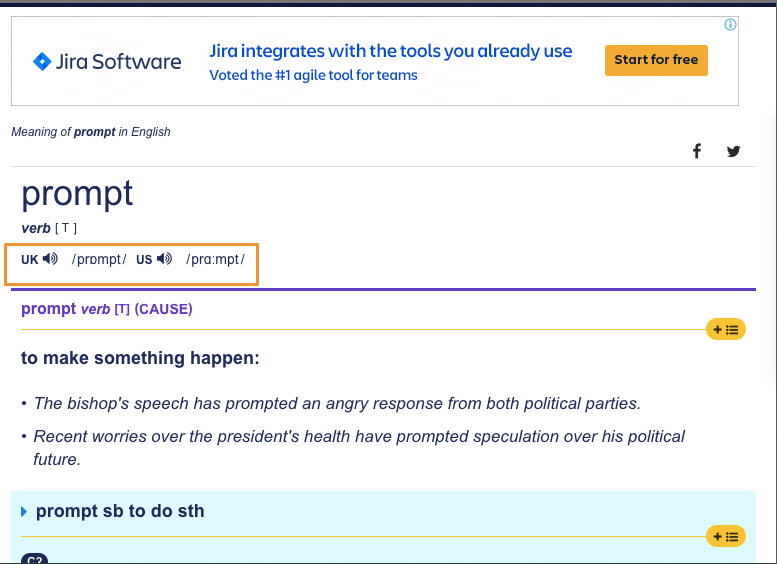This screenshot has width=777, height=564.
Task: Click the UK transcription /prɒmpt/
Action: [99, 259]
